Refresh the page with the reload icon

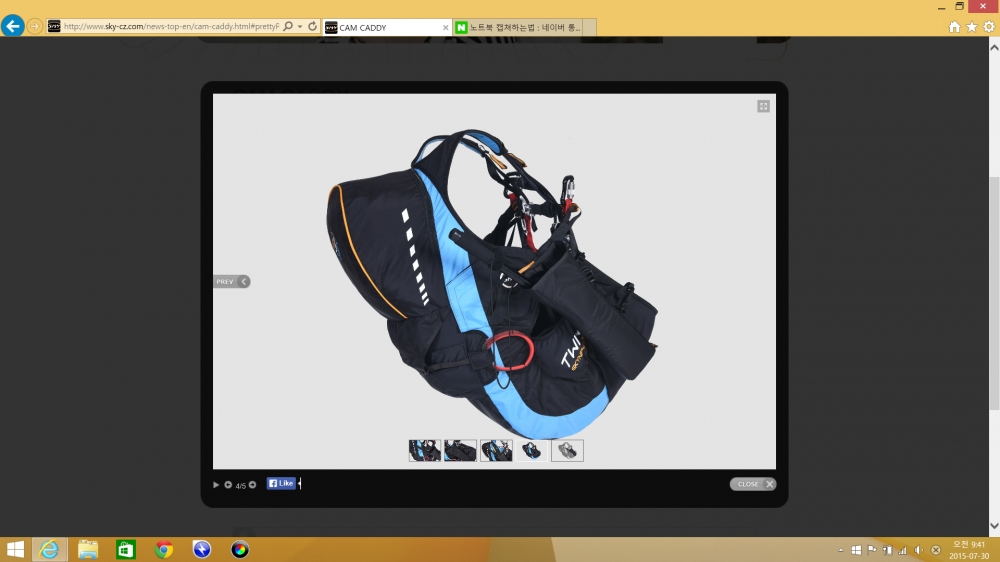pos(312,26)
